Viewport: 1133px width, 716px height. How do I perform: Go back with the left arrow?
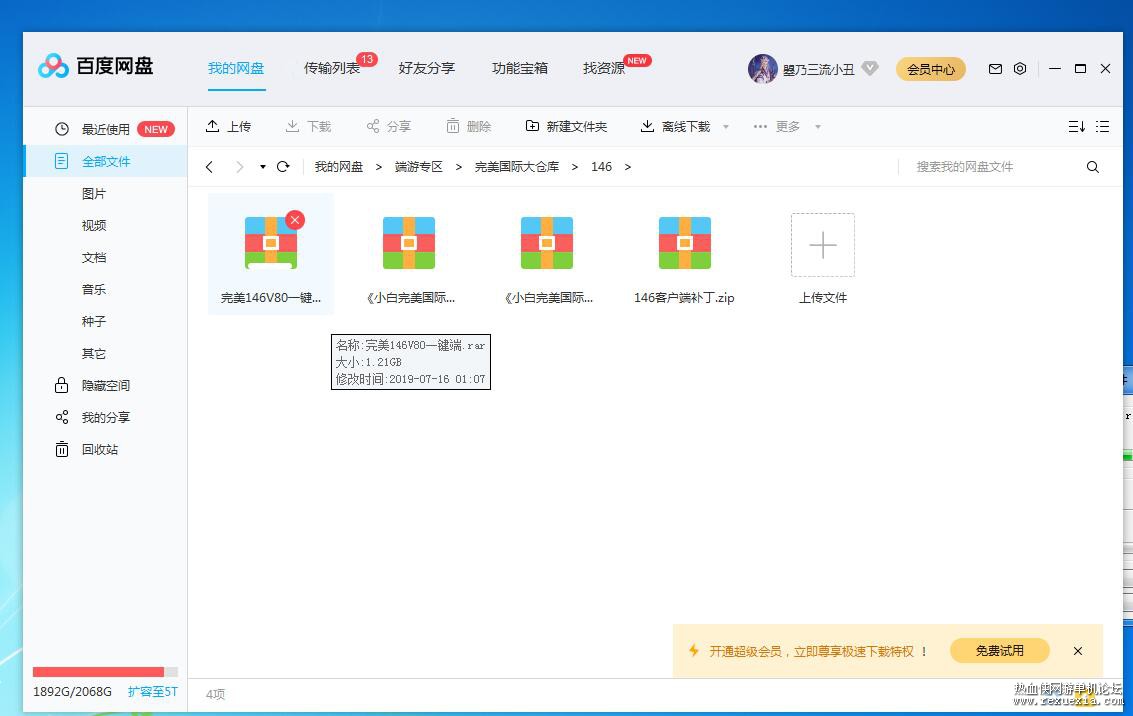tap(210, 167)
